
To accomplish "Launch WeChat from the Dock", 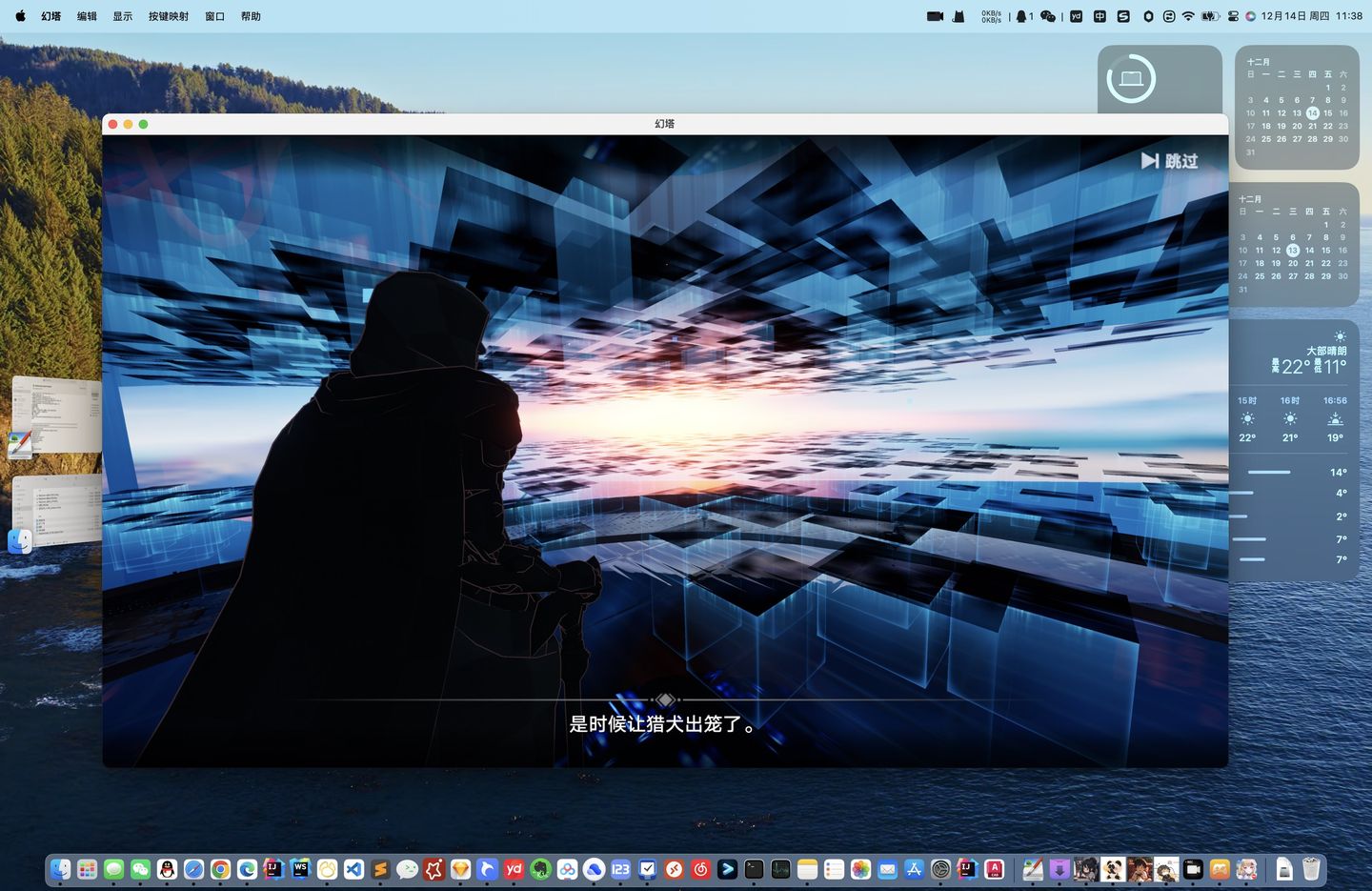I will coord(140,869).
